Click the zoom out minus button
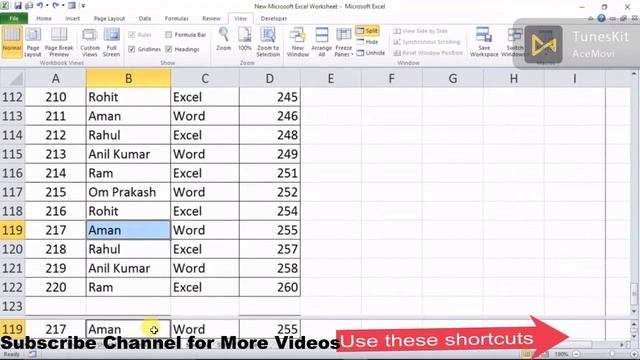Screen dimensions: 640x360 click(x=576, y=354)
